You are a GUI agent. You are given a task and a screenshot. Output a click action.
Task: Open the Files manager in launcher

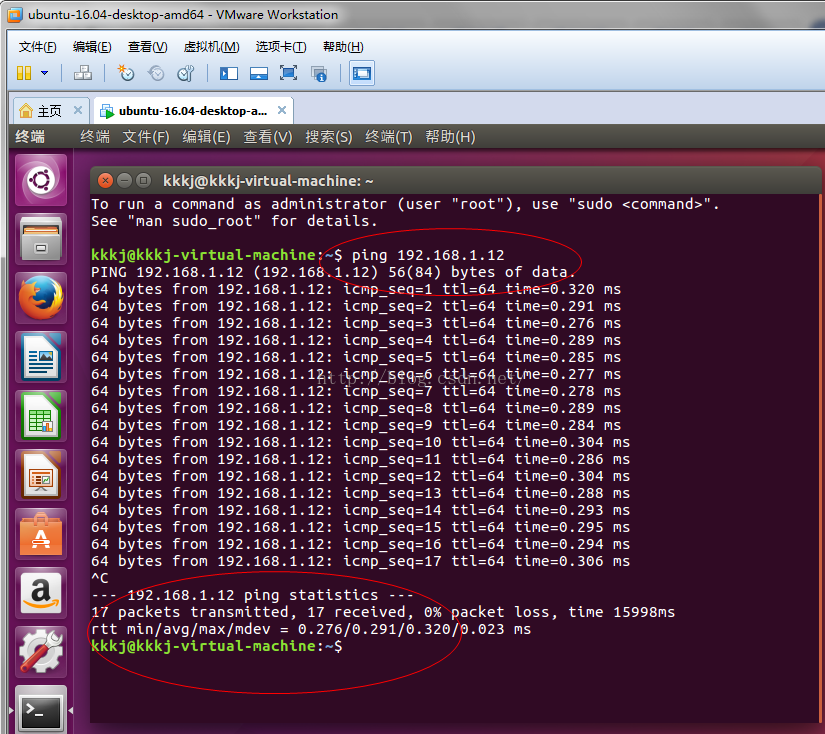(41, 239)
